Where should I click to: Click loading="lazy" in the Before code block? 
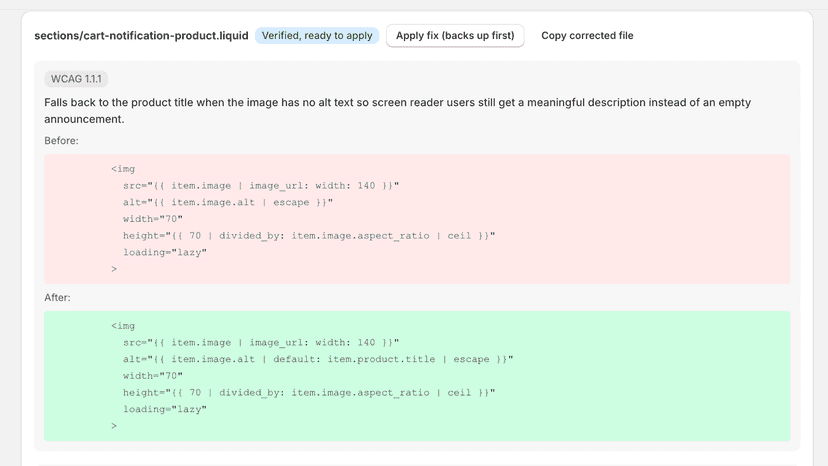pyautogui.click(x=165, y=253)
